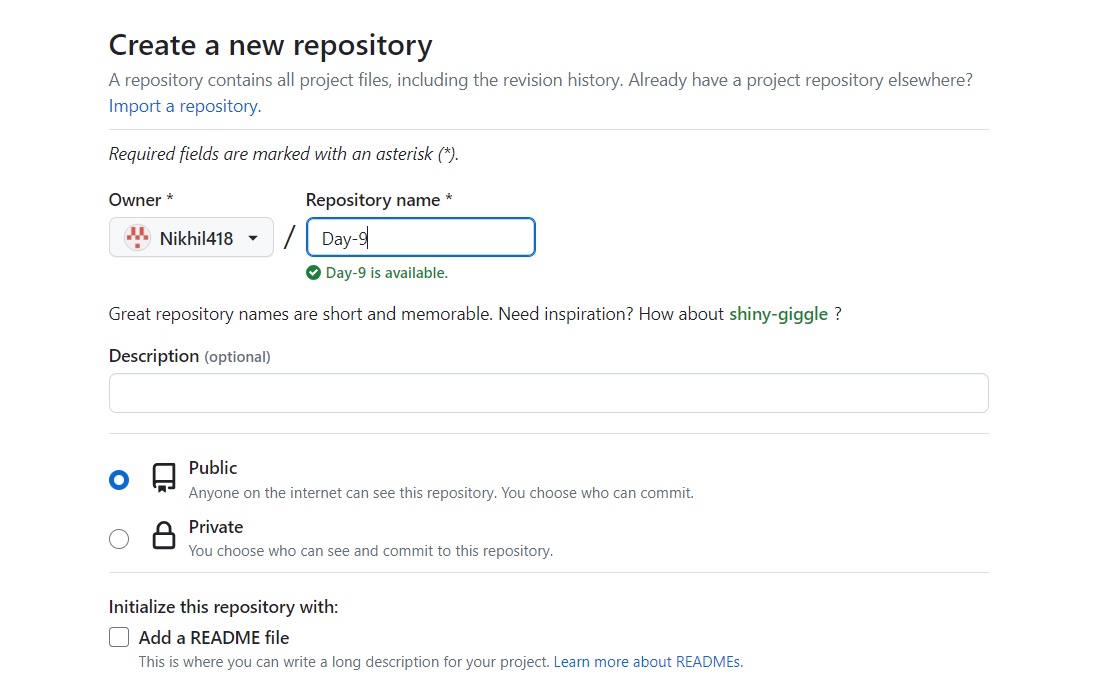
Task: Enable the Add a README file checkbox
Action: click(119, 637)
